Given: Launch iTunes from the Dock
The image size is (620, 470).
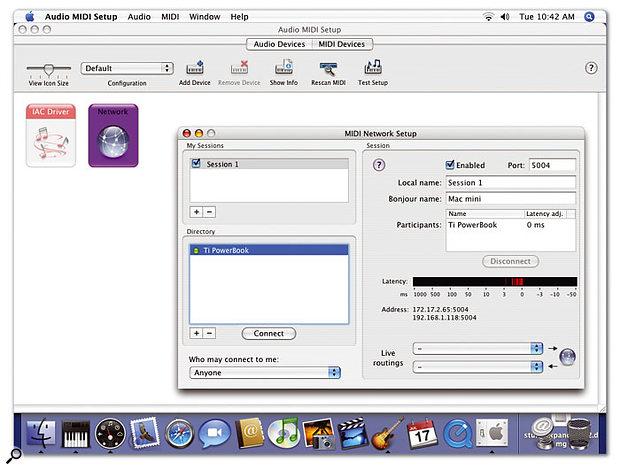Looking at the screenshot, I should click(284, 433).
